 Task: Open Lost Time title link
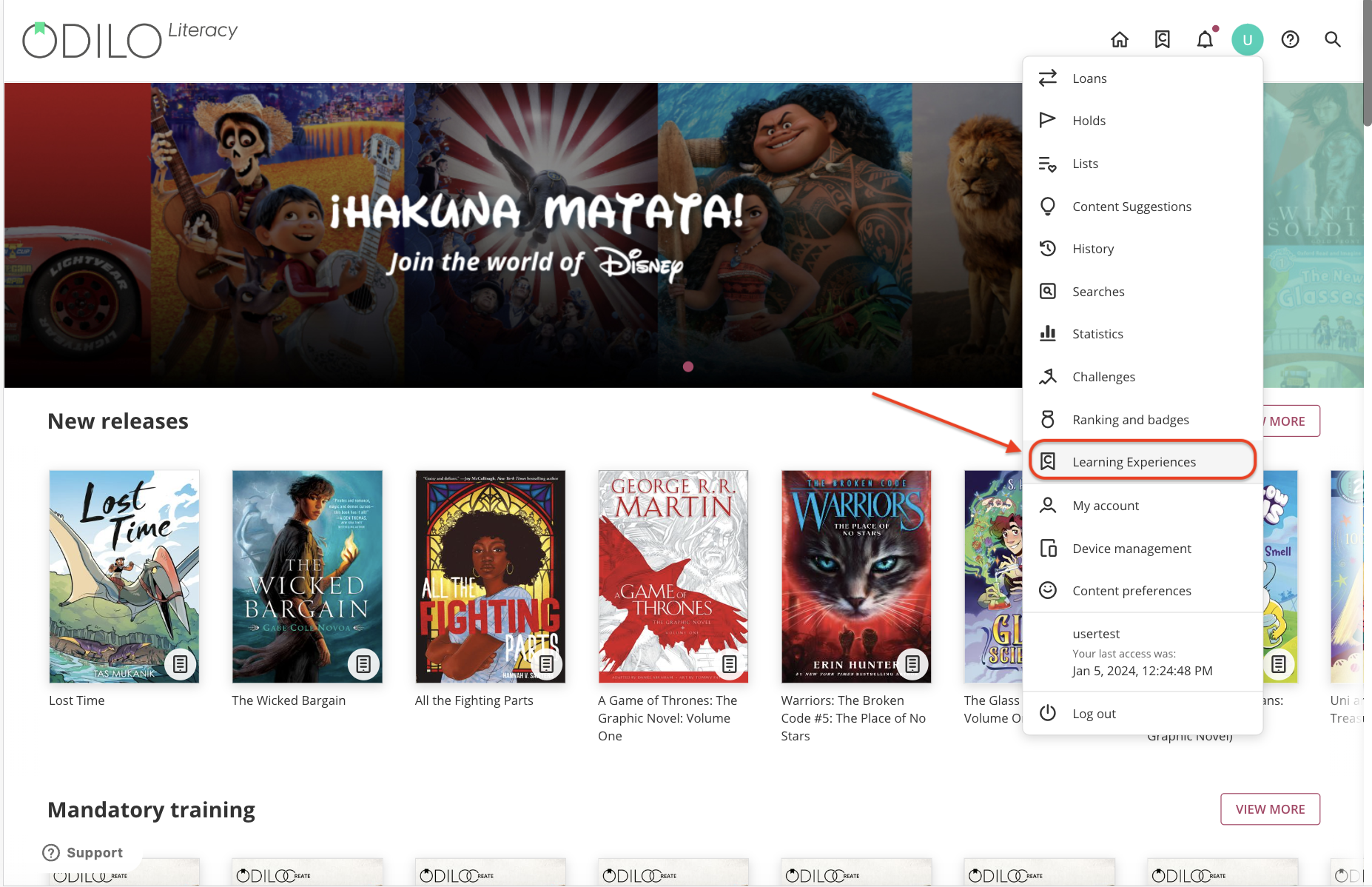[77, 700]
